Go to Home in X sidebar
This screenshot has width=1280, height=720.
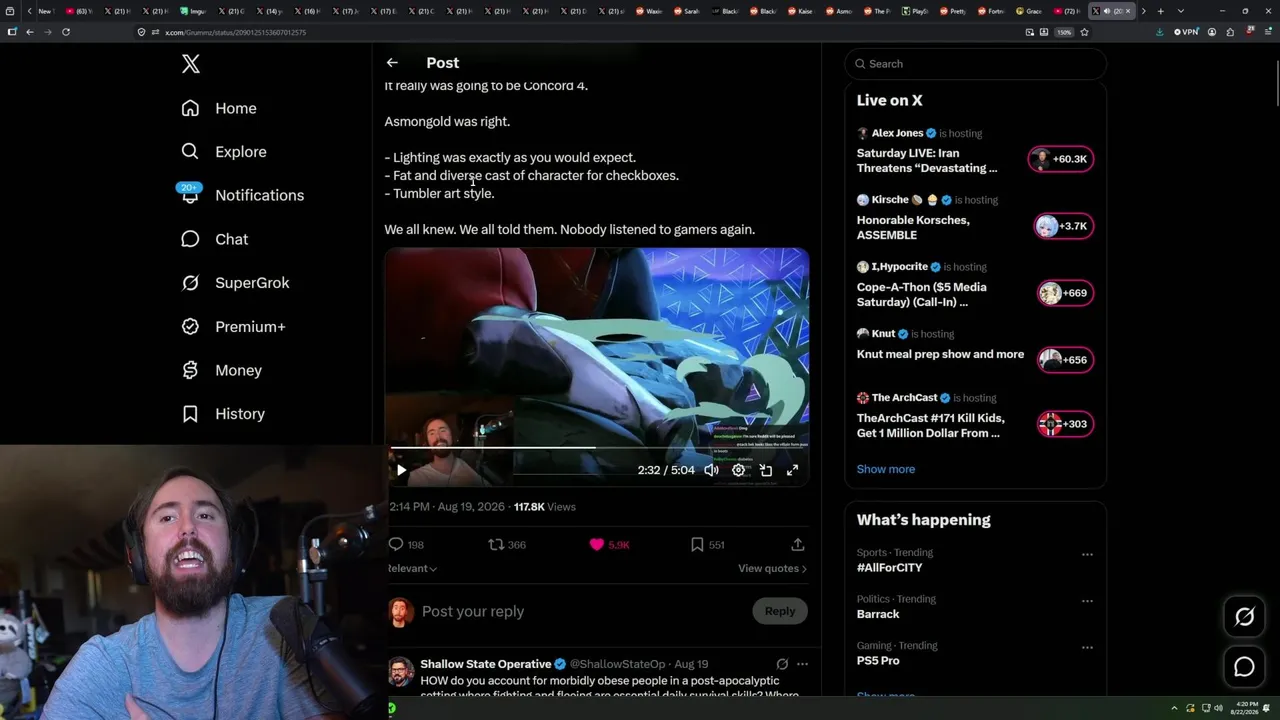(x=219, y=108)
